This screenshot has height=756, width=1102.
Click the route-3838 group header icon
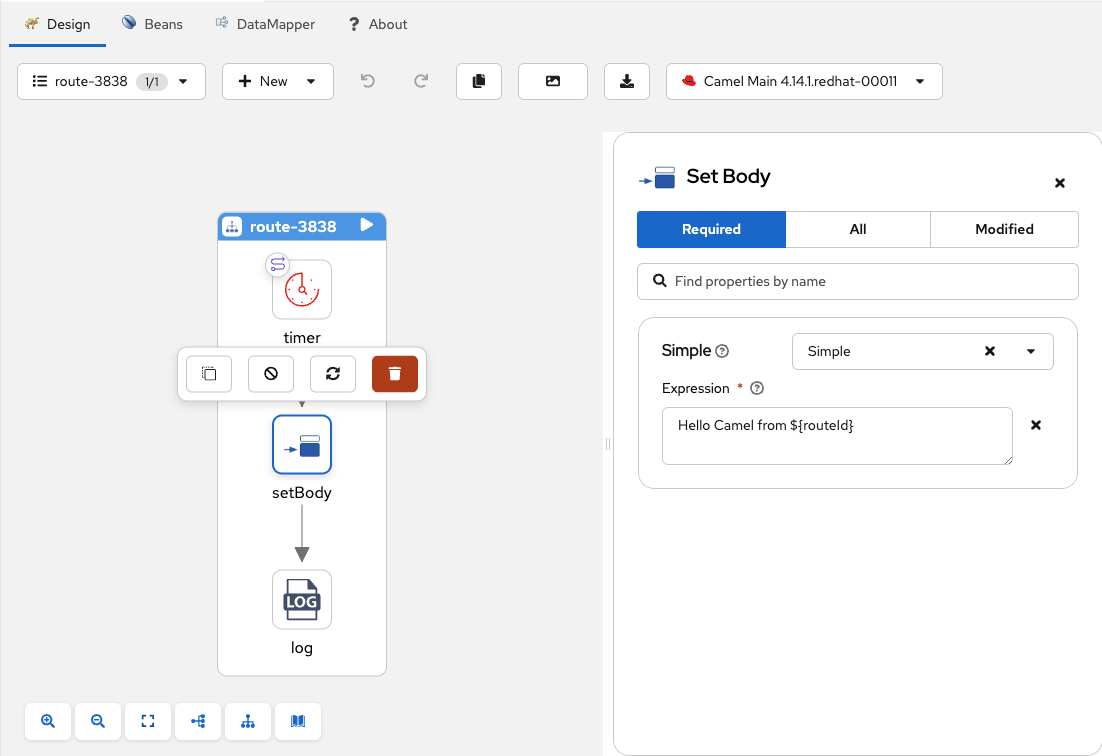[x=232, y=227]
